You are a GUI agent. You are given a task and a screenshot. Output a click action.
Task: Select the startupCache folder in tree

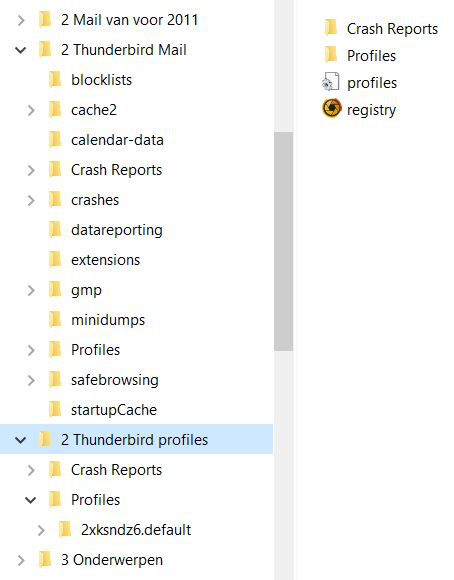[114, 409]
